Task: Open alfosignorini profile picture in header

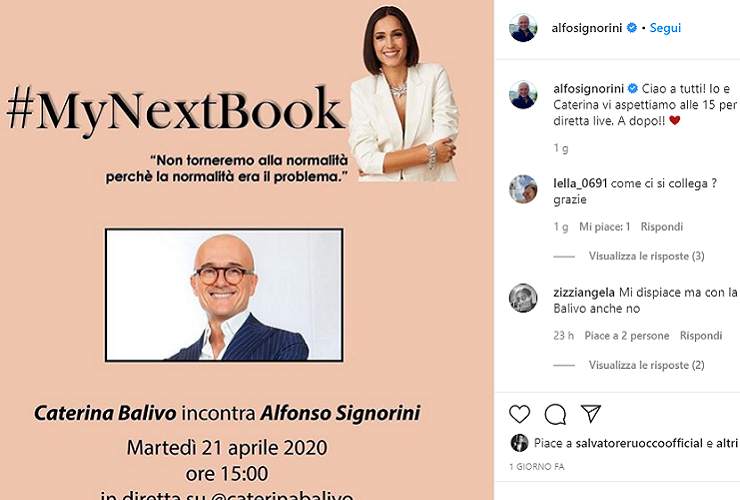Action: [523, 28]
